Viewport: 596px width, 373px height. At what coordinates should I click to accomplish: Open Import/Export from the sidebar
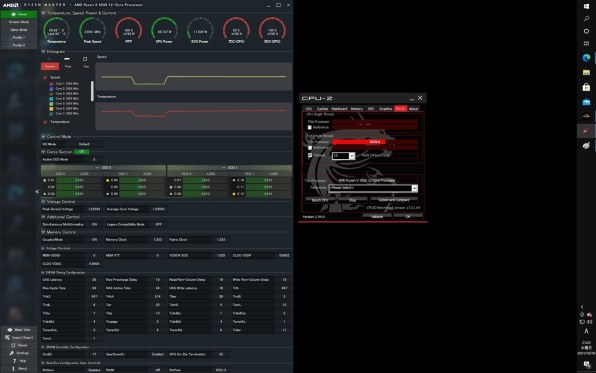pos(19,338)
